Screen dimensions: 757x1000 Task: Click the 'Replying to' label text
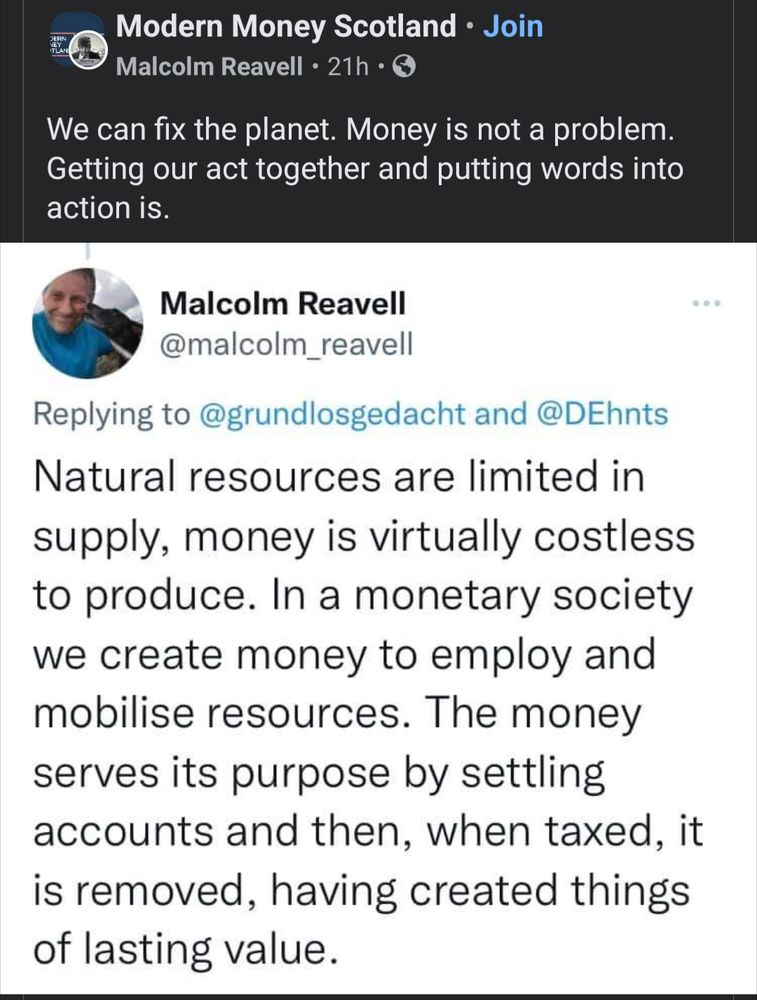pyautogui.click(x=111, y=414)
